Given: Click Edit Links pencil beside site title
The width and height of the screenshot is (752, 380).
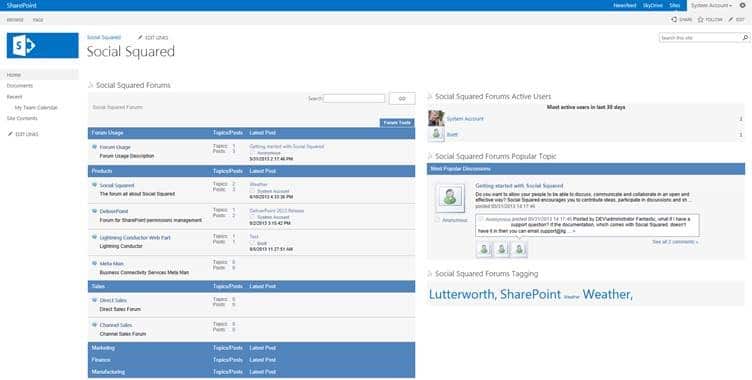Looking at the screenshot, I should [140, 37].
